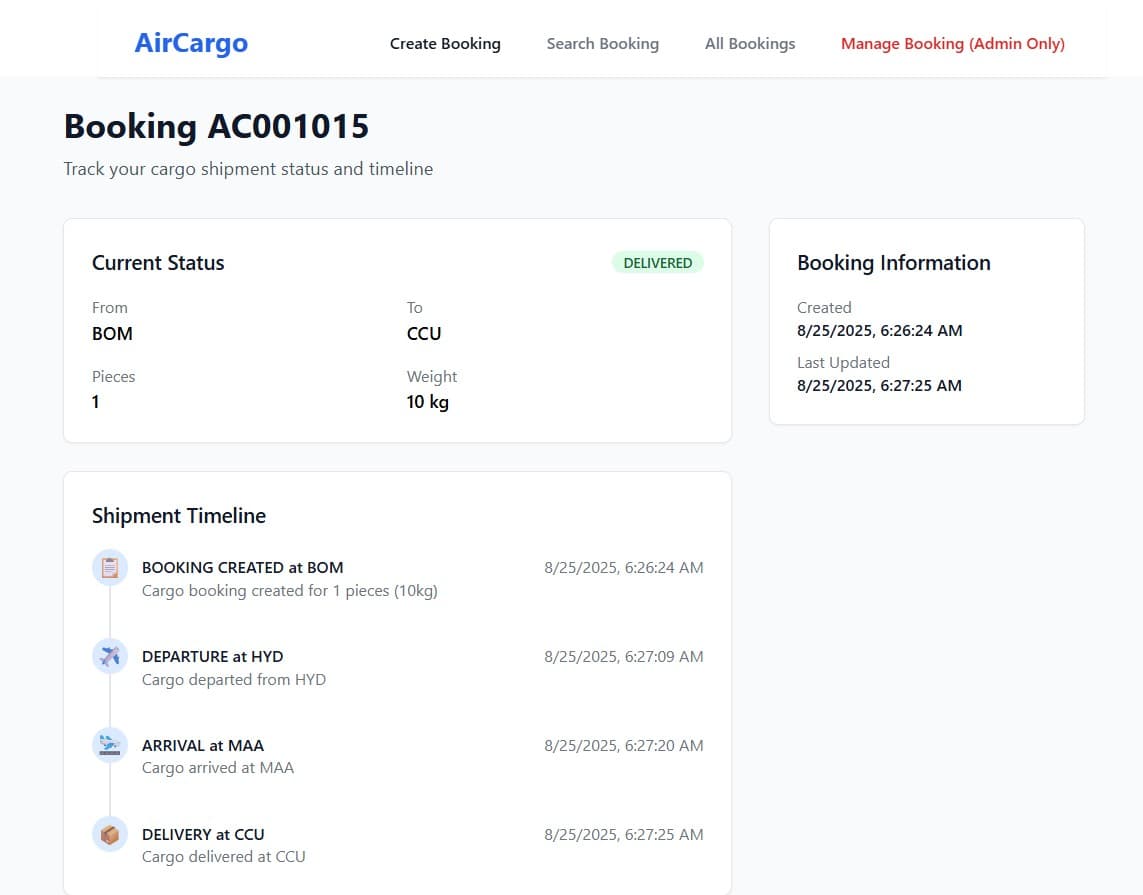Click the Booking Information heading
Screen dimensions: 1143x895
click(894, 263)
